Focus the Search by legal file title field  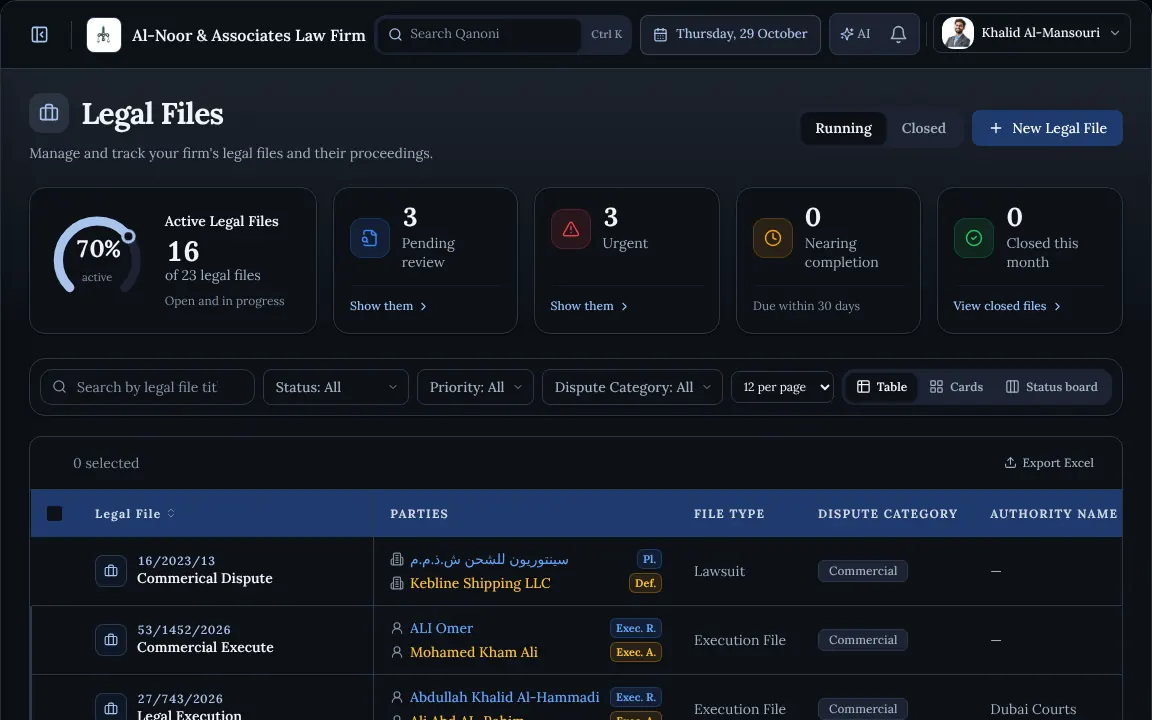147,387
